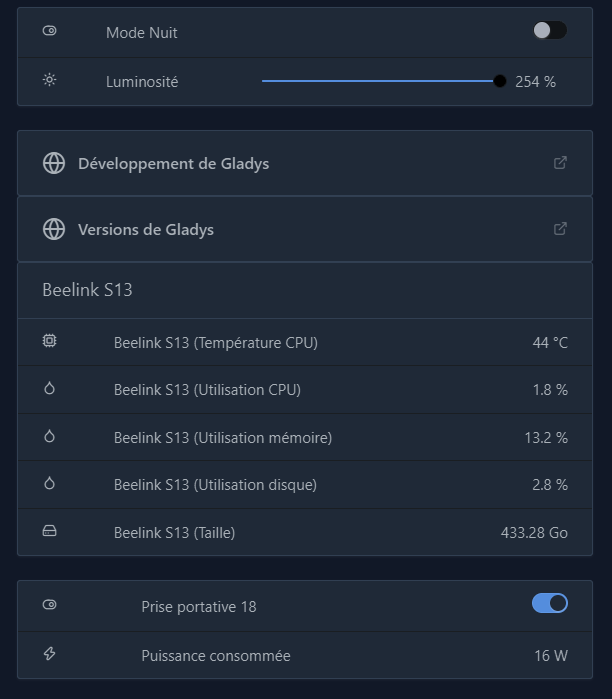Click the globe icon beside Versions de Gladys
Viewport: 612px width, 699px height.
click(54, 229)
